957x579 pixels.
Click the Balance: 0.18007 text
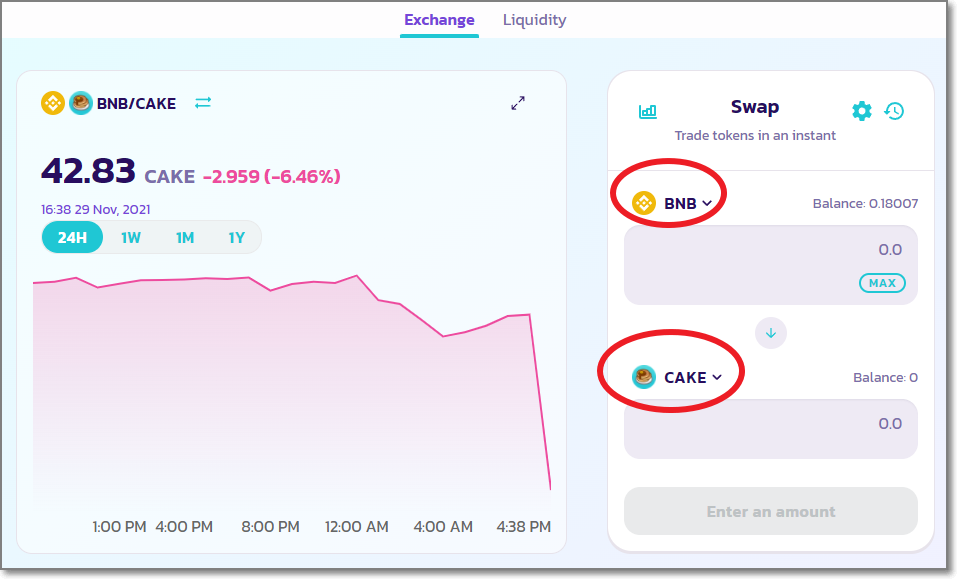click(x=865, y=203)
